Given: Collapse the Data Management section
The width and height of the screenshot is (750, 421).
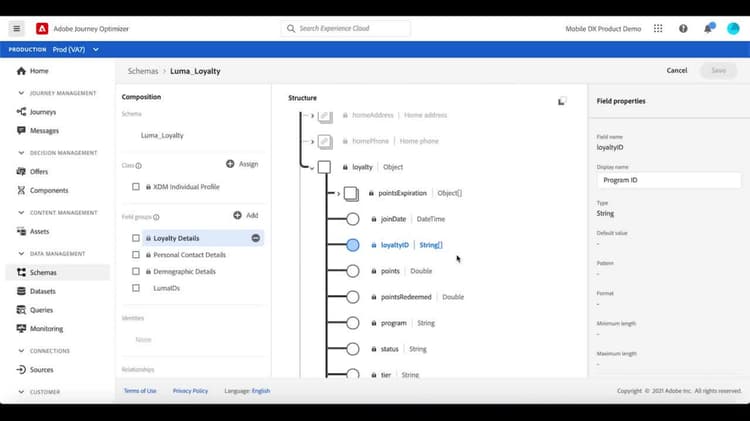Looking at the screenshot, I should pyautogui.click(x=21, y=254).
